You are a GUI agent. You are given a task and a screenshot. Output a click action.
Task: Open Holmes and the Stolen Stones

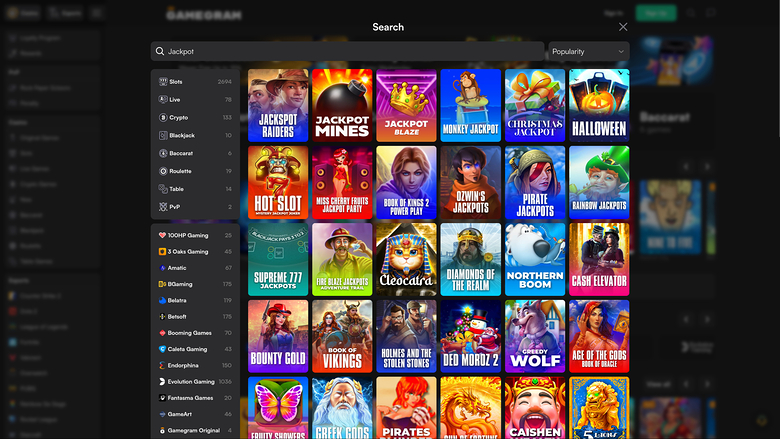coord(406,336)
